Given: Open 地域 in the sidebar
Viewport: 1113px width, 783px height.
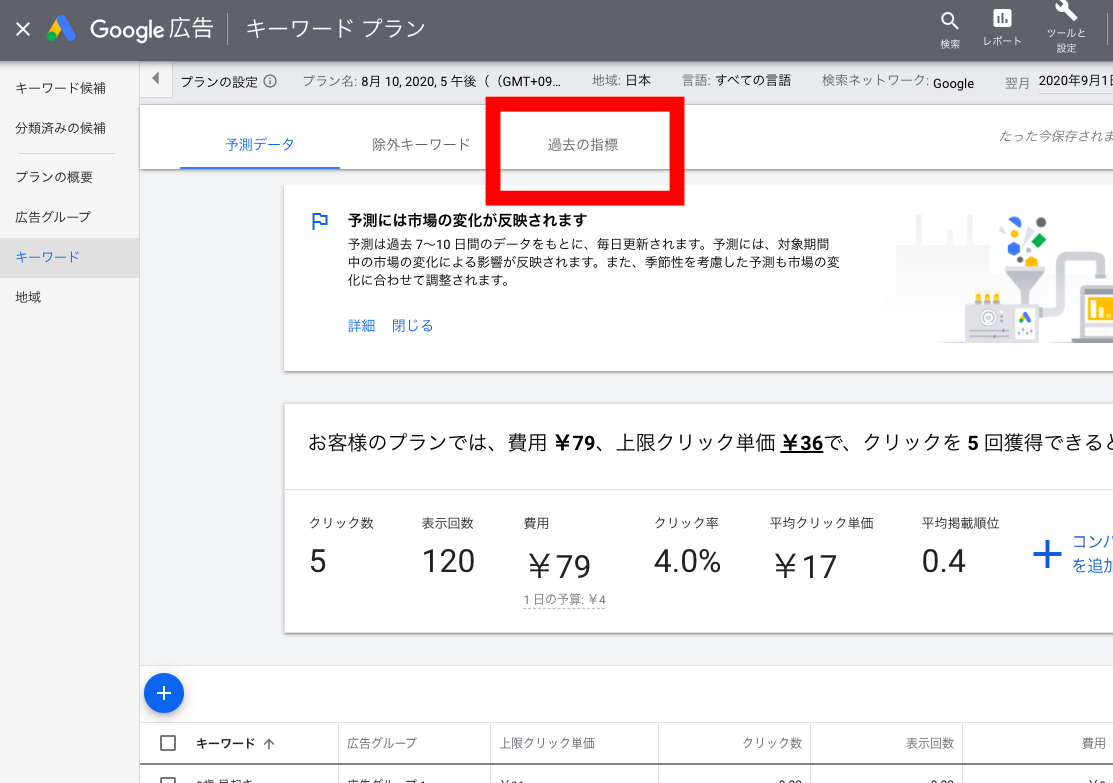Looking at the screenshot, I should coord(28,297).
